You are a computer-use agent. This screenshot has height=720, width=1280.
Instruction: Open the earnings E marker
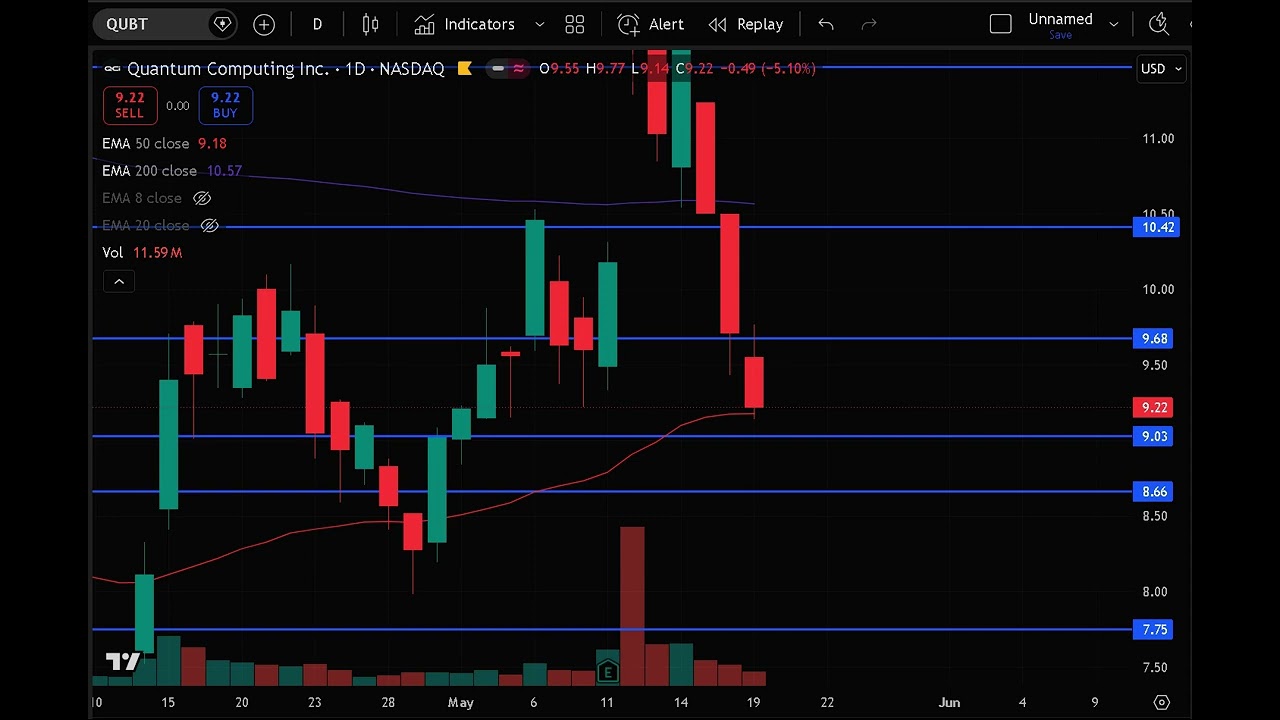607,672
